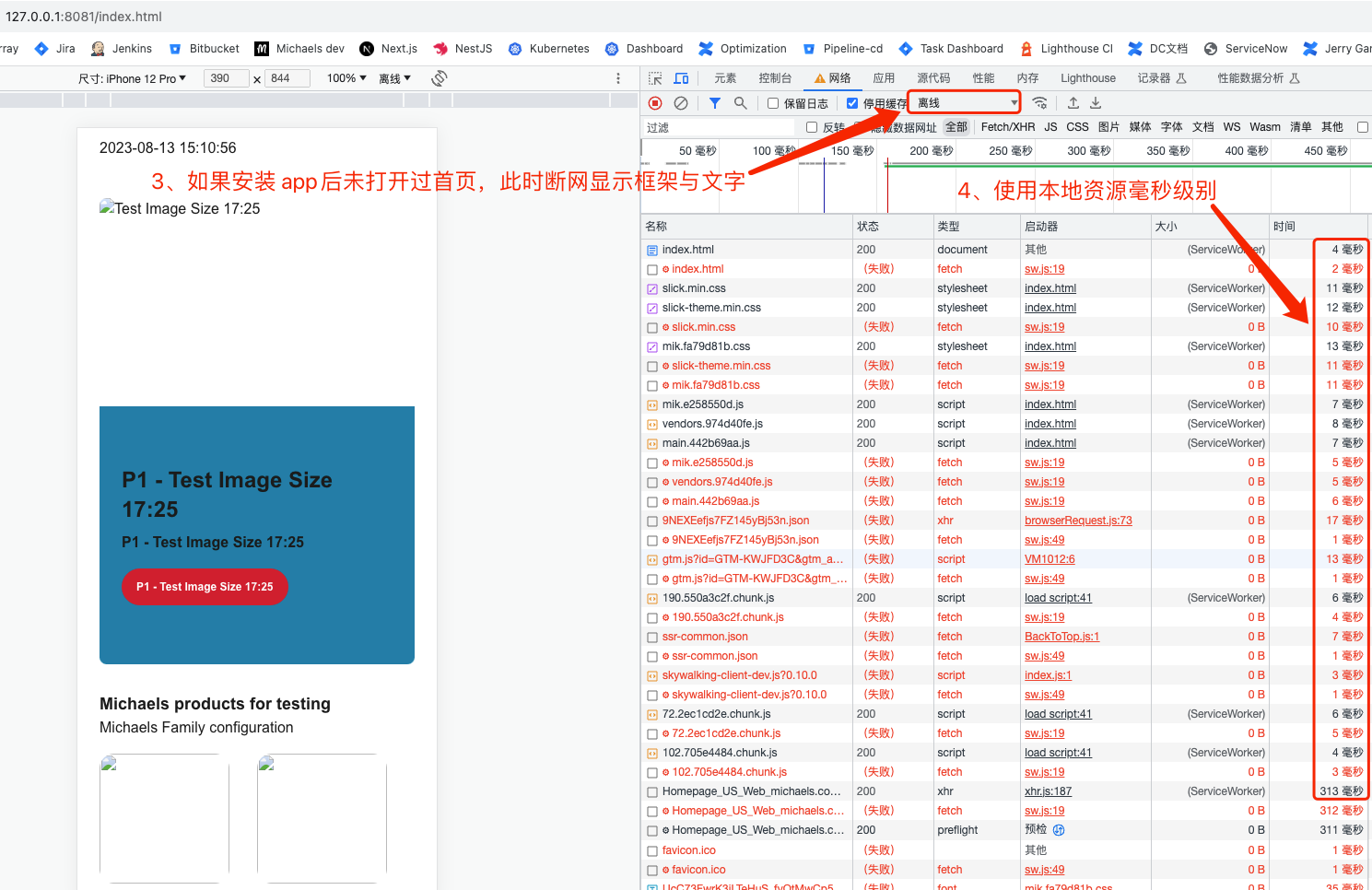
Task: Select the inspect element picker icon
Action: (655, 78)
